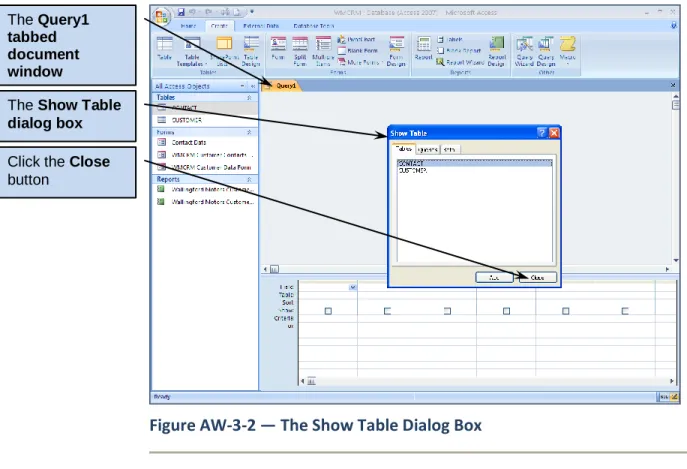The image size is (687, 469).
Task: Click left arrow of design grid scrollbar
Action: [x=302, y=381]
